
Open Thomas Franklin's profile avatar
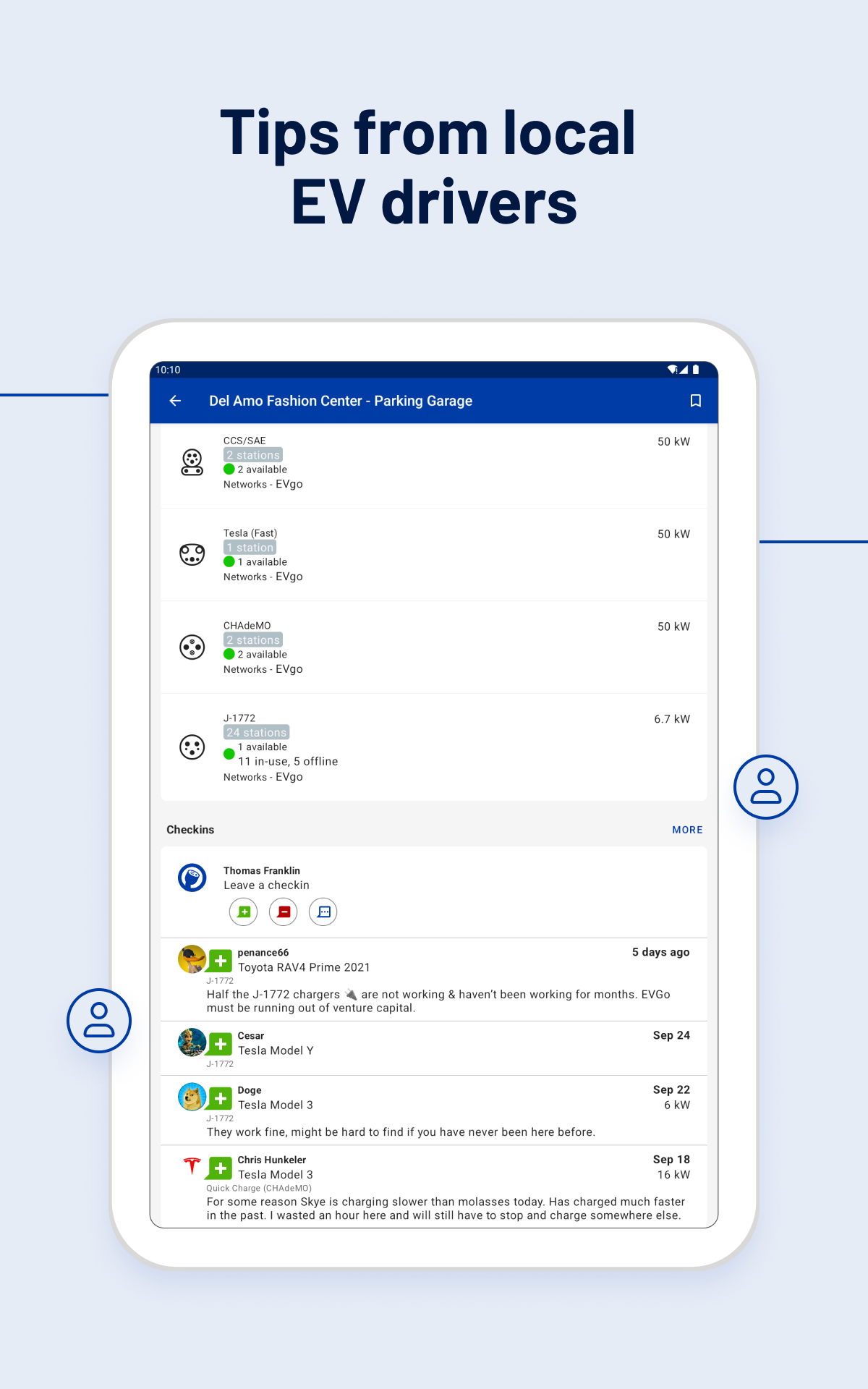click(x=192, y=878)
